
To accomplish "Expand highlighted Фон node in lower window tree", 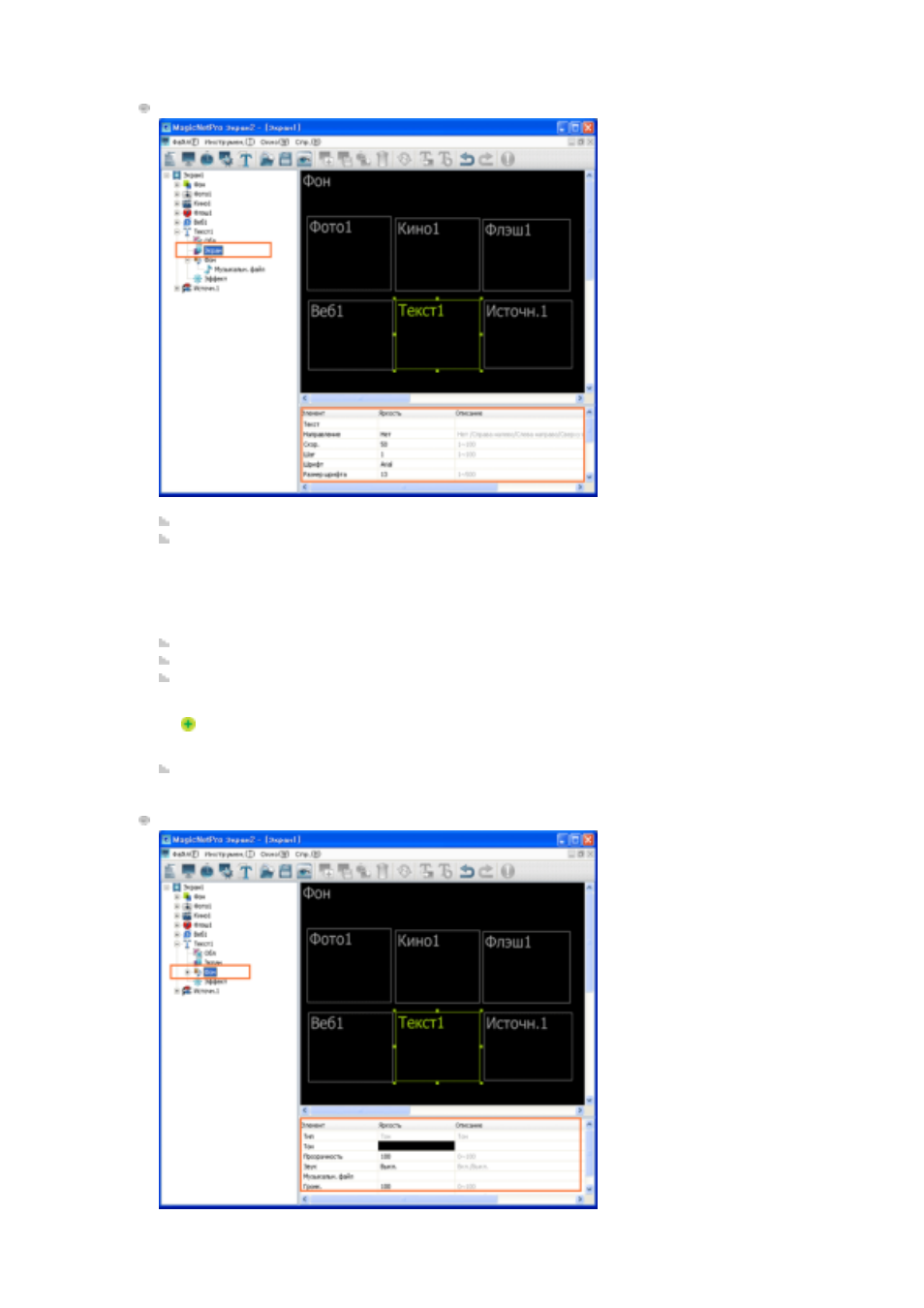I will [x=187, y=972].
